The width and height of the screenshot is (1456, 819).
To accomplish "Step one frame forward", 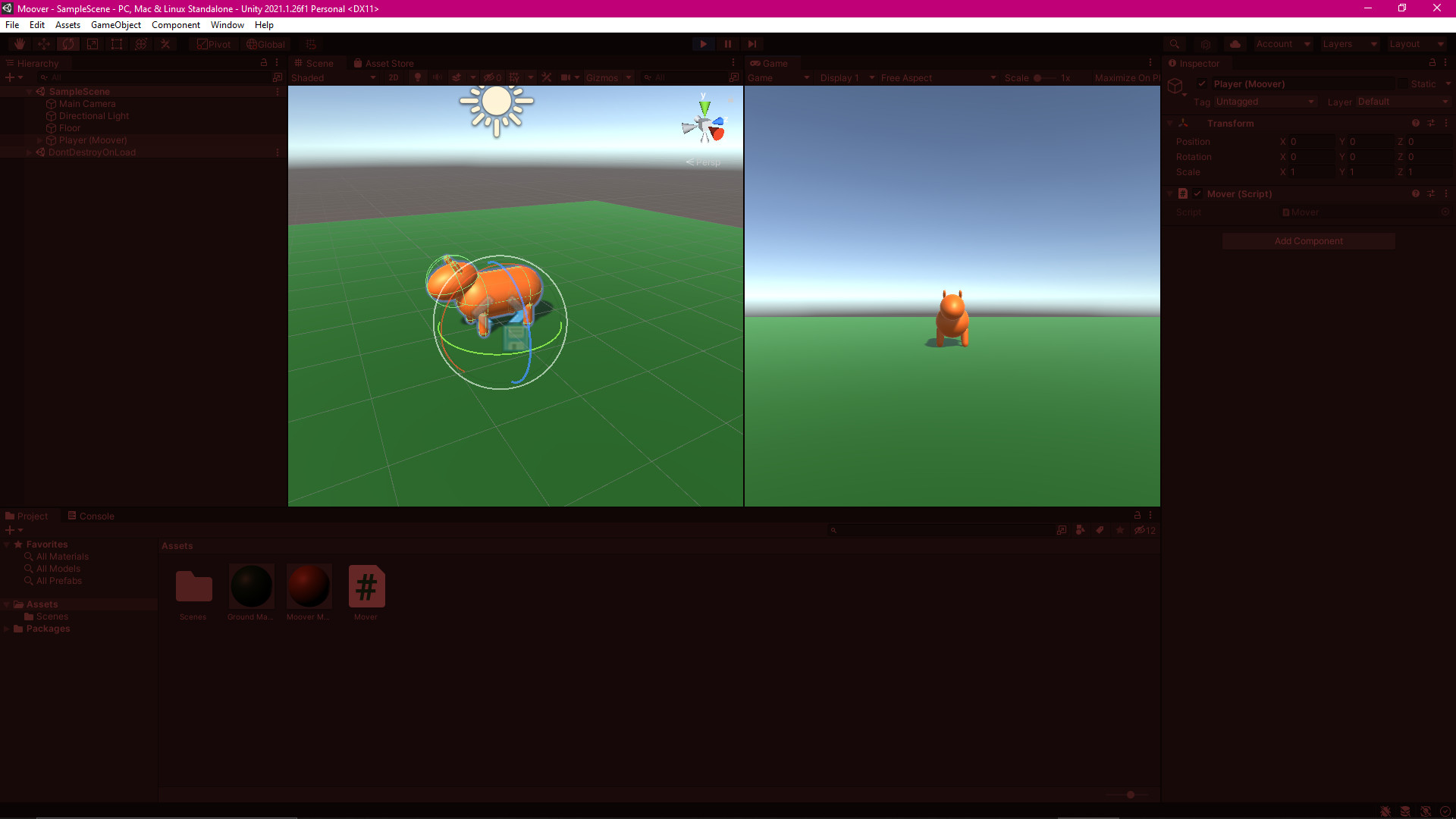I will tap(752, 44).
